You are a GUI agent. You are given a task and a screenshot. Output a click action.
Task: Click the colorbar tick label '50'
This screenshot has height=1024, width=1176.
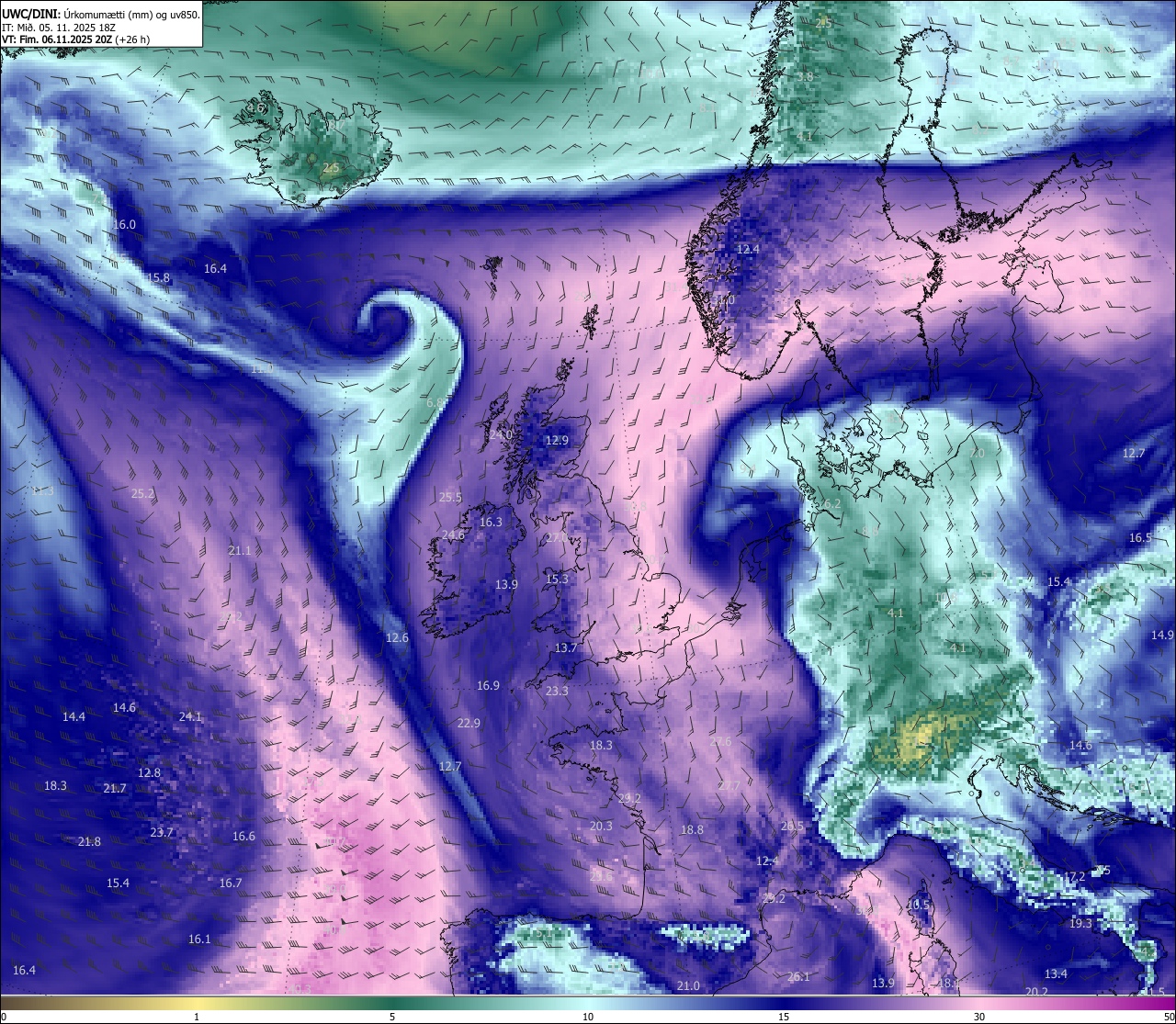coord(1169,1017)
